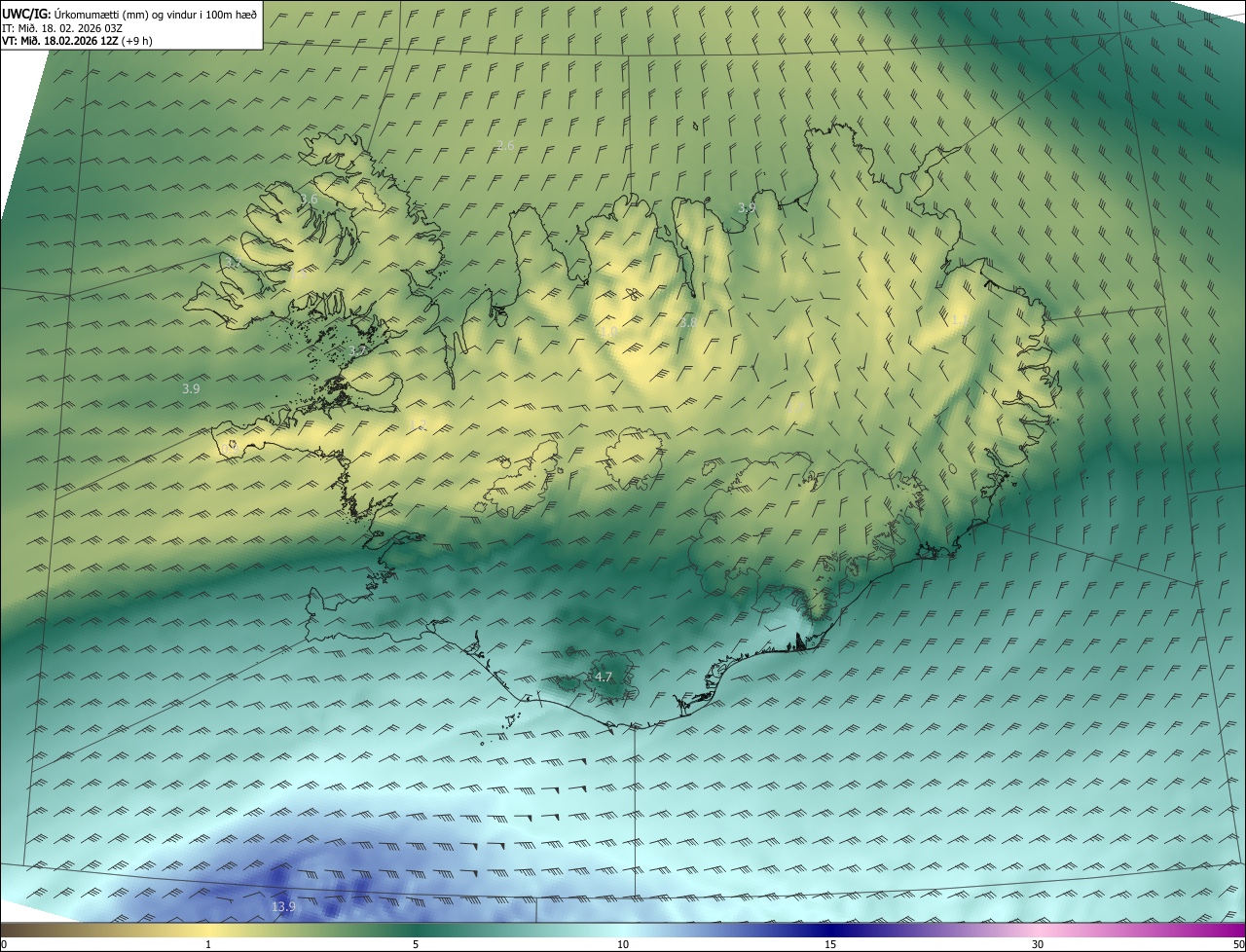Viewport: 1246px width, 952px height.
Task: Click the 1.1 value in east Iceland
Action: coord(959,319)
